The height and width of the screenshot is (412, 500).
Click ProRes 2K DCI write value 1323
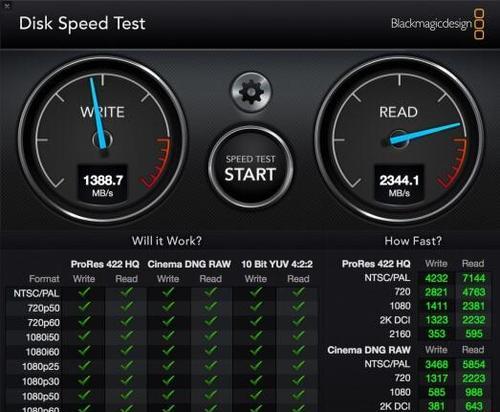[436, 320]
